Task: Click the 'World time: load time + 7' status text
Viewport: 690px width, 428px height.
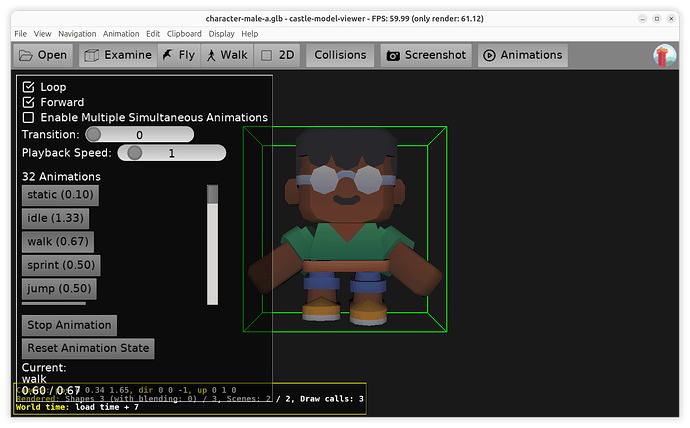Action: 77,407
